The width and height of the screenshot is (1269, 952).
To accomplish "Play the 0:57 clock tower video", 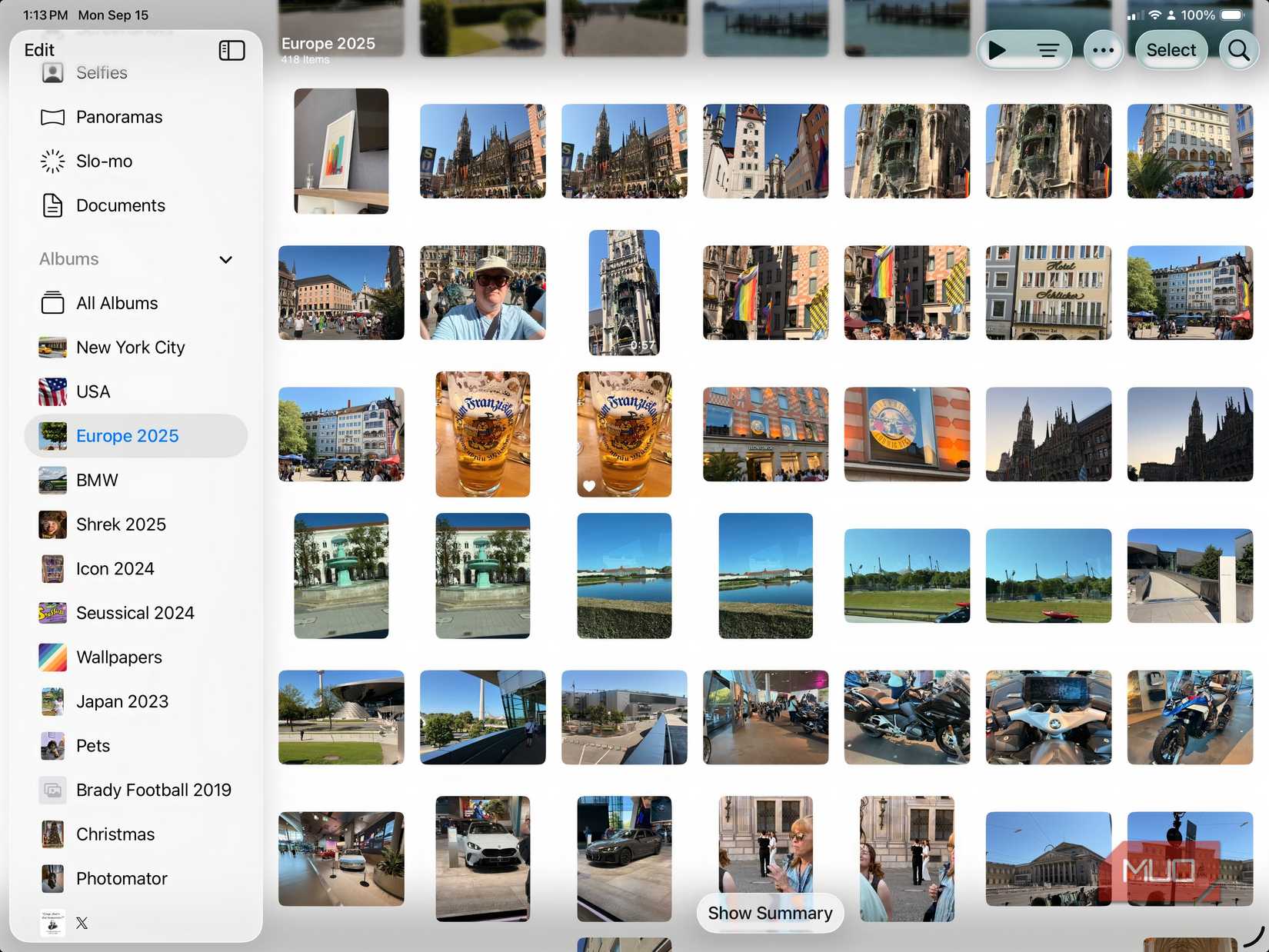I will 624,293.
